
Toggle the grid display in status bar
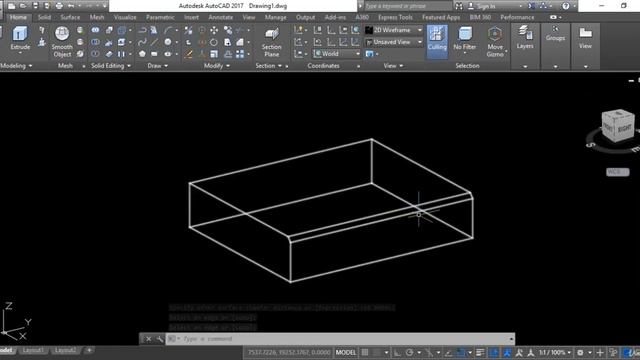(x=365, y=352)
